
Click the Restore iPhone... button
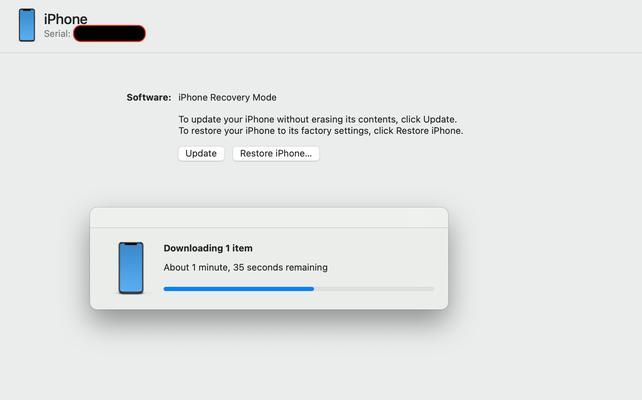[x=276, y=154]
